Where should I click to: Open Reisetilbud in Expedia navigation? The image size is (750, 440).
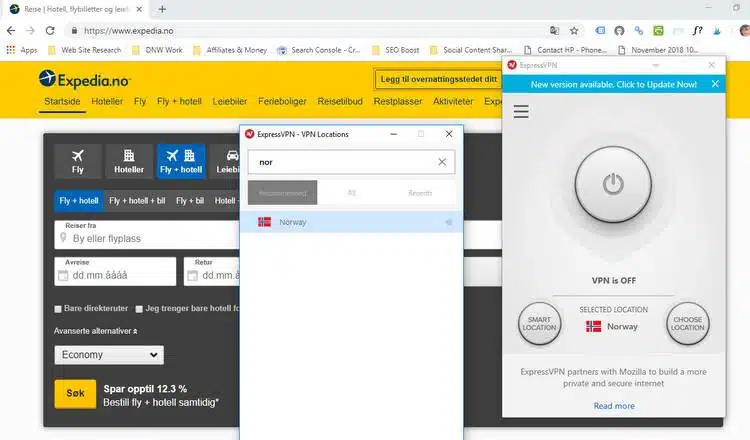point(340,101)
